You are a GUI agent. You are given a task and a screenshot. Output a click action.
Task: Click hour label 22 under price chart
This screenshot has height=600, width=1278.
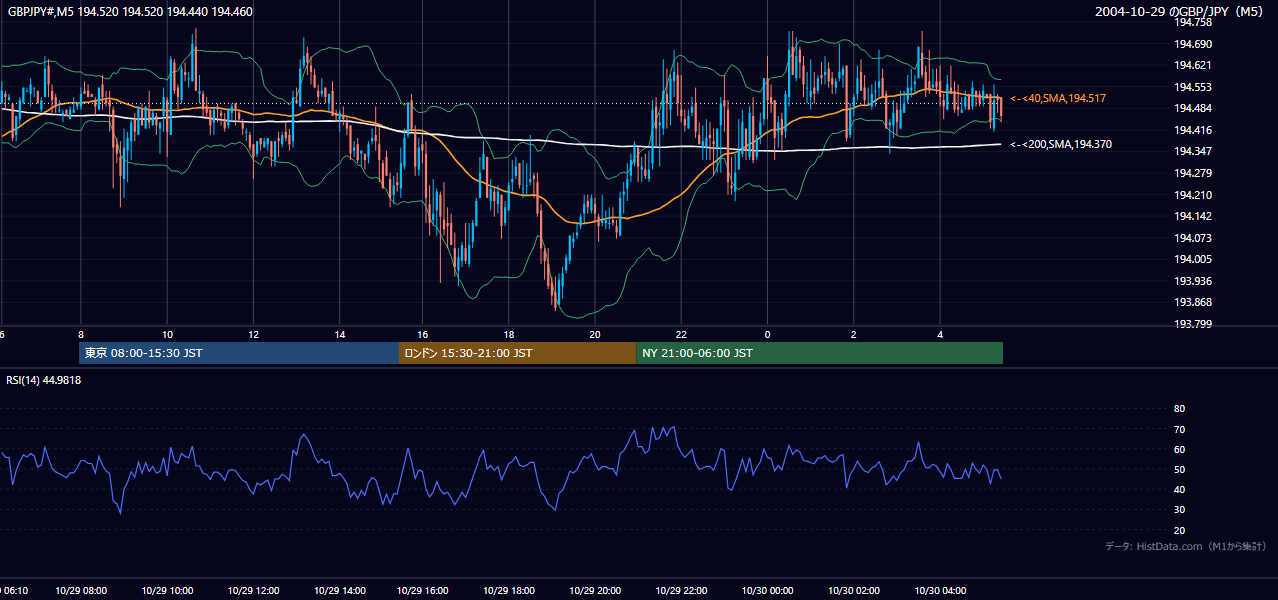(681, 334)
